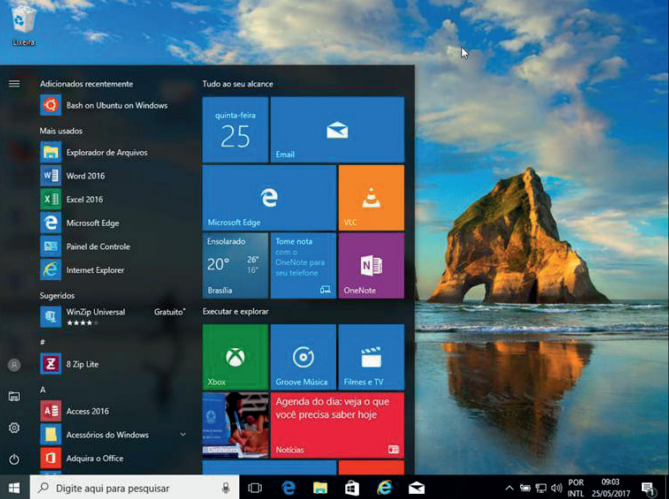Open the volume control in system tray
The height and width of the screenshot is (499, 669).
[x=556, y=488]
